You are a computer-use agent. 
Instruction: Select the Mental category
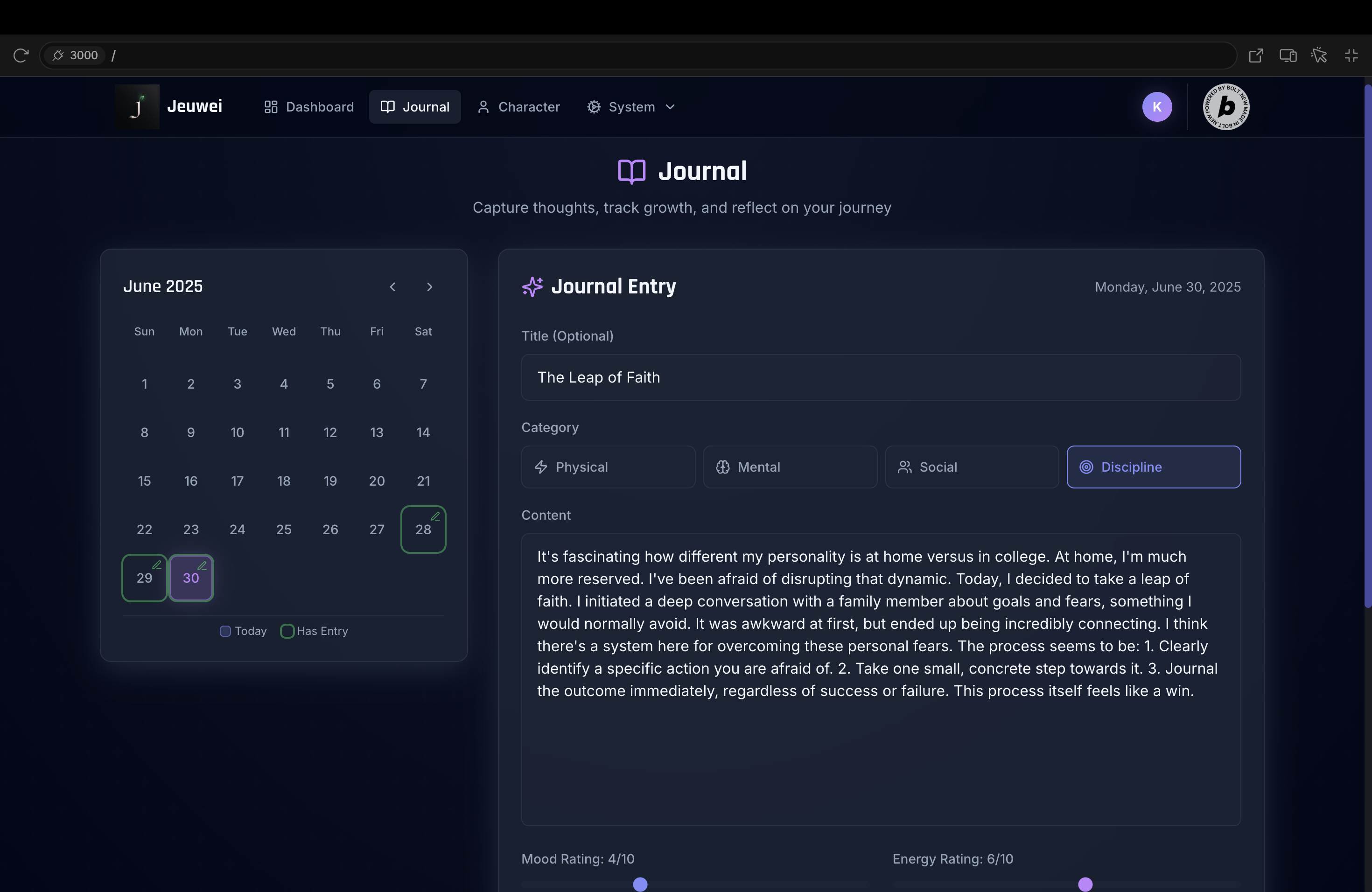pyautogui.click(x=790, y=467)
